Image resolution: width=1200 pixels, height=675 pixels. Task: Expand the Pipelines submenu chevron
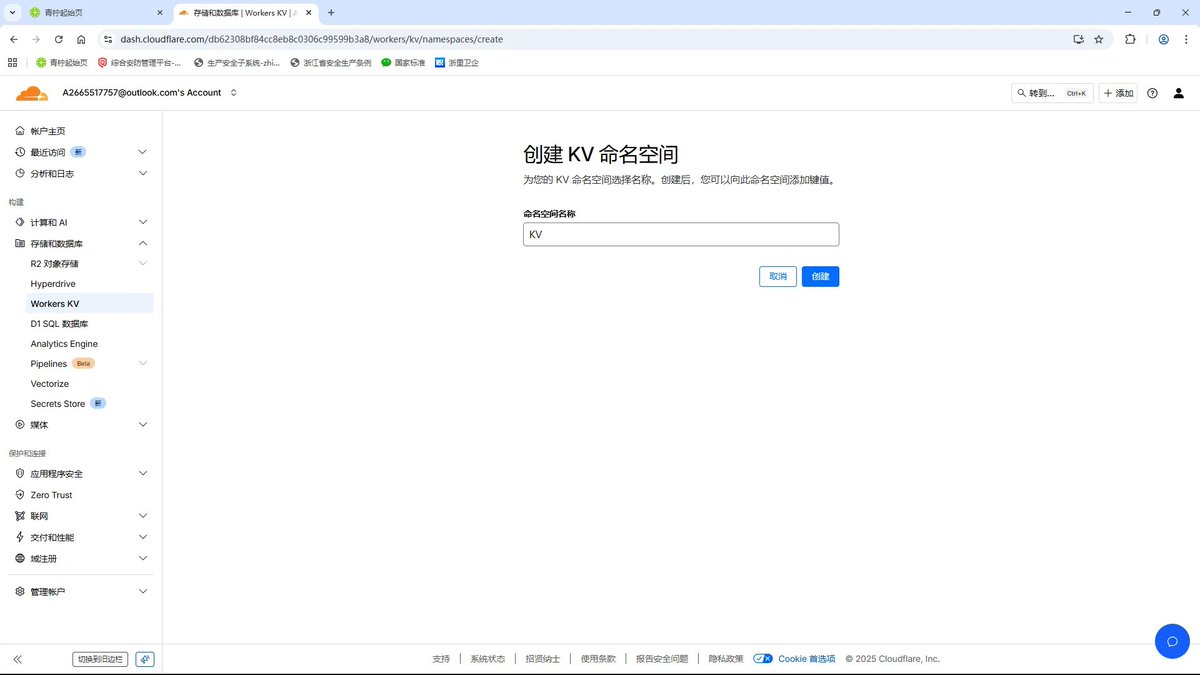[x=142, y=363]
